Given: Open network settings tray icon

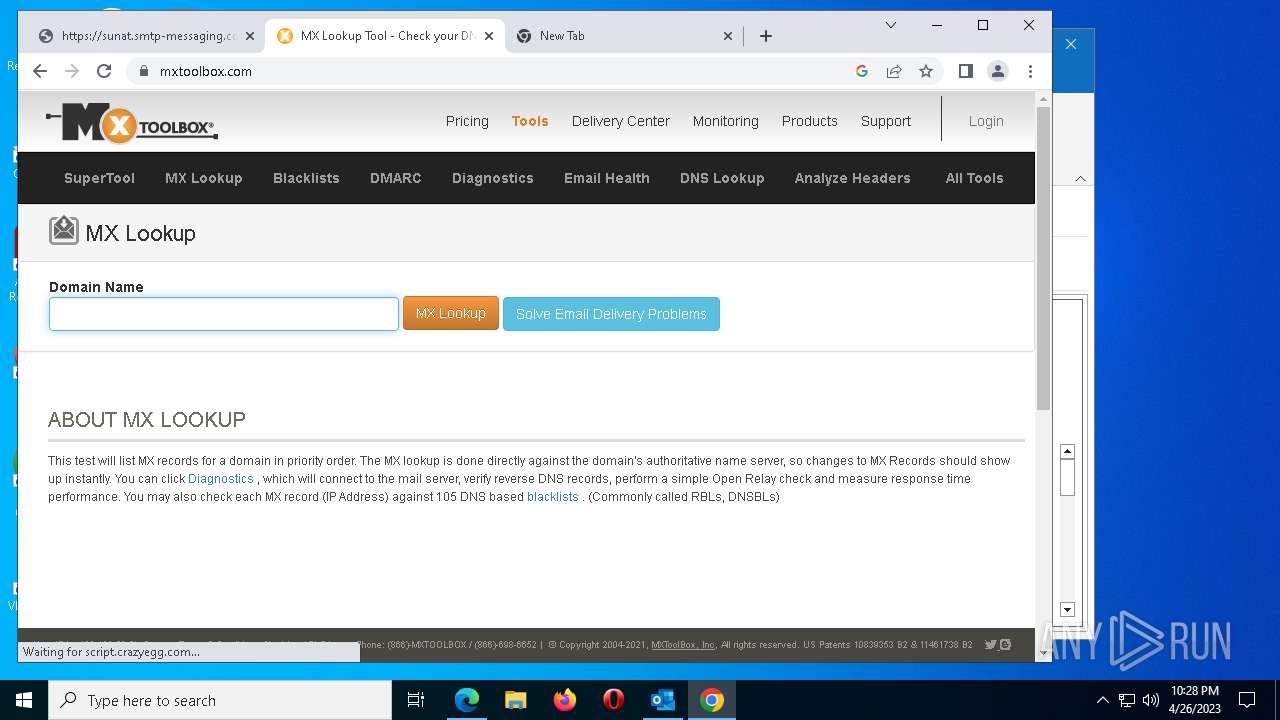Looking at the screenshot, I should pos(1127,700).
